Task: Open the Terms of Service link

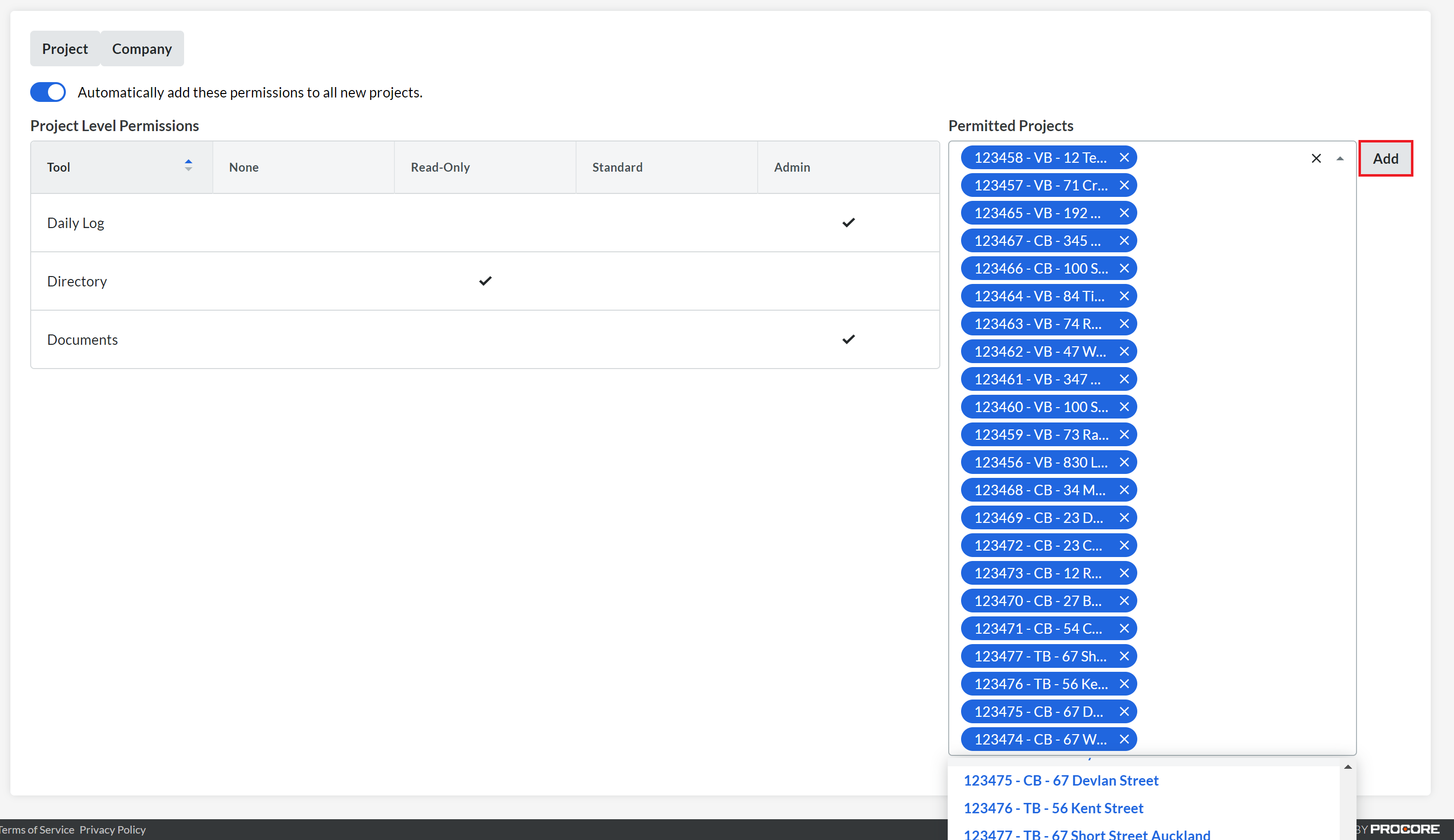Action: coord(37,830)
